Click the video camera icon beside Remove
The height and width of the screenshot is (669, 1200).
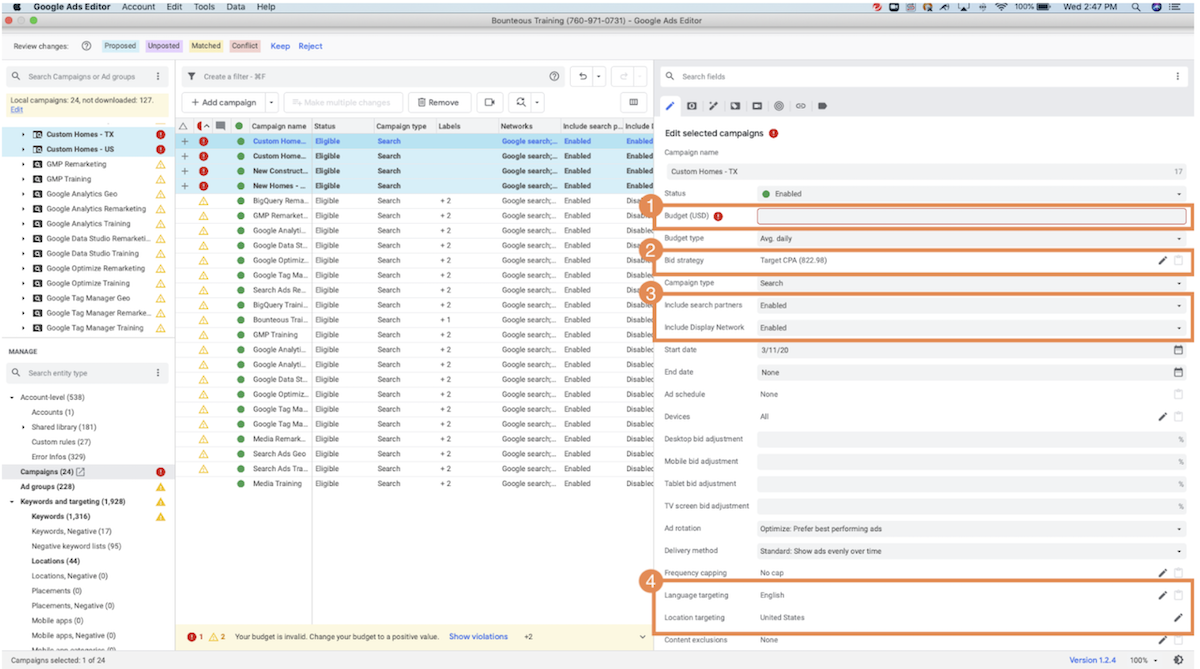[x=489, y=102]
